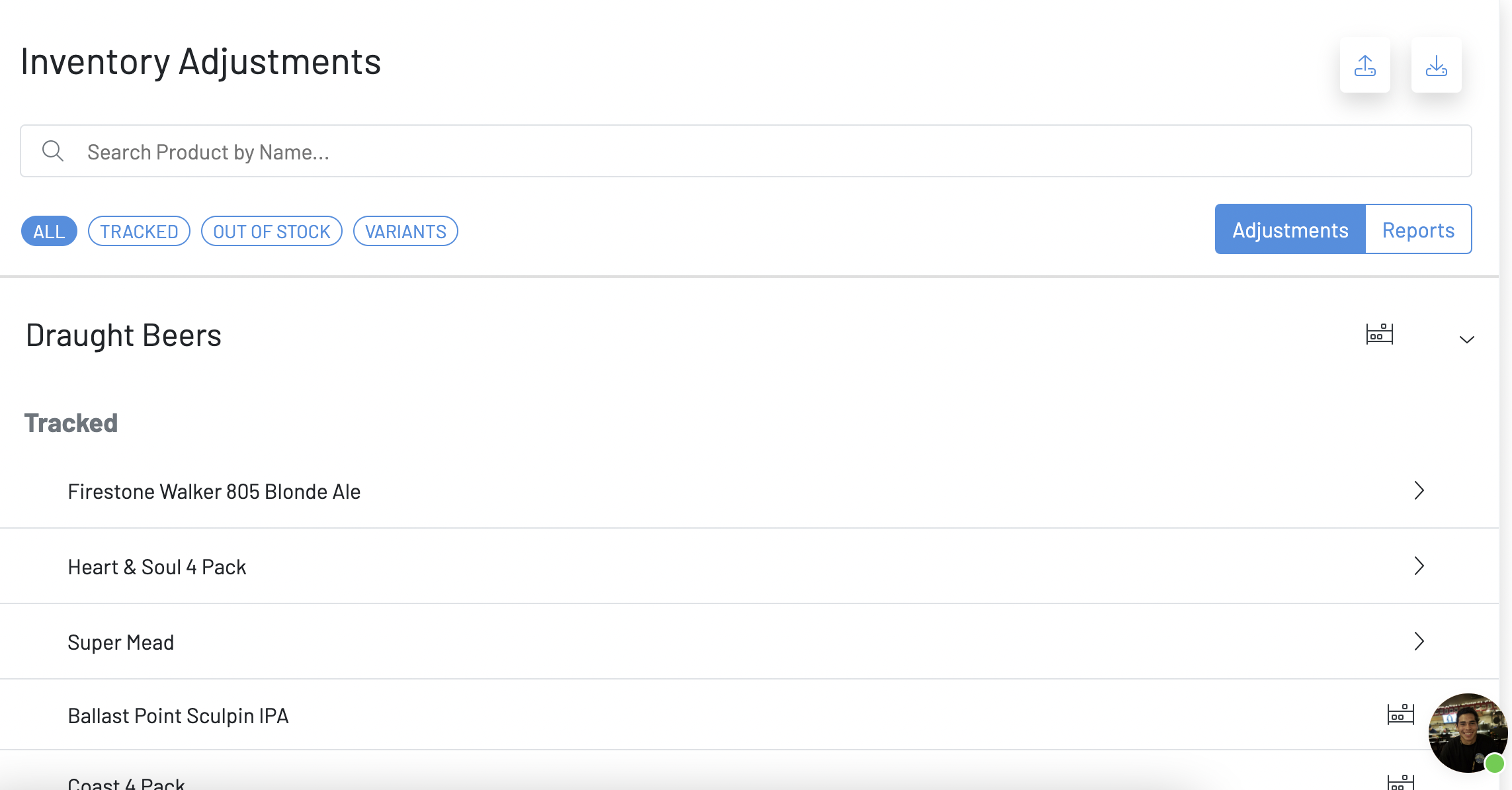Expand Heart & Soul 4 Pack chevron
Image resolution: width=1512 pixels, height=790 pixels.
point(1419,566)
